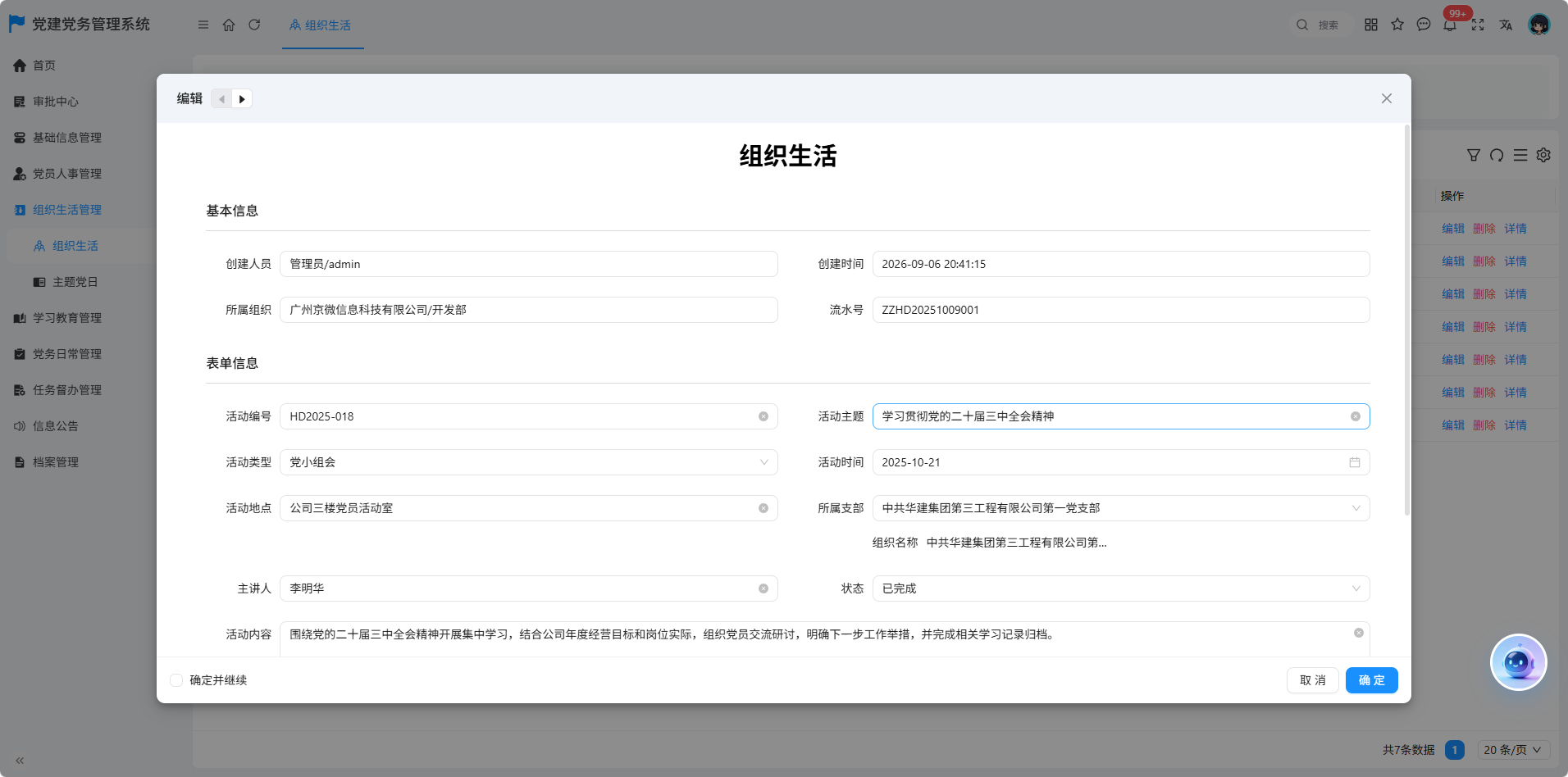Clear the 主讲人 field
Viewport: 1568px width, 777px height.
coord(763,588)
